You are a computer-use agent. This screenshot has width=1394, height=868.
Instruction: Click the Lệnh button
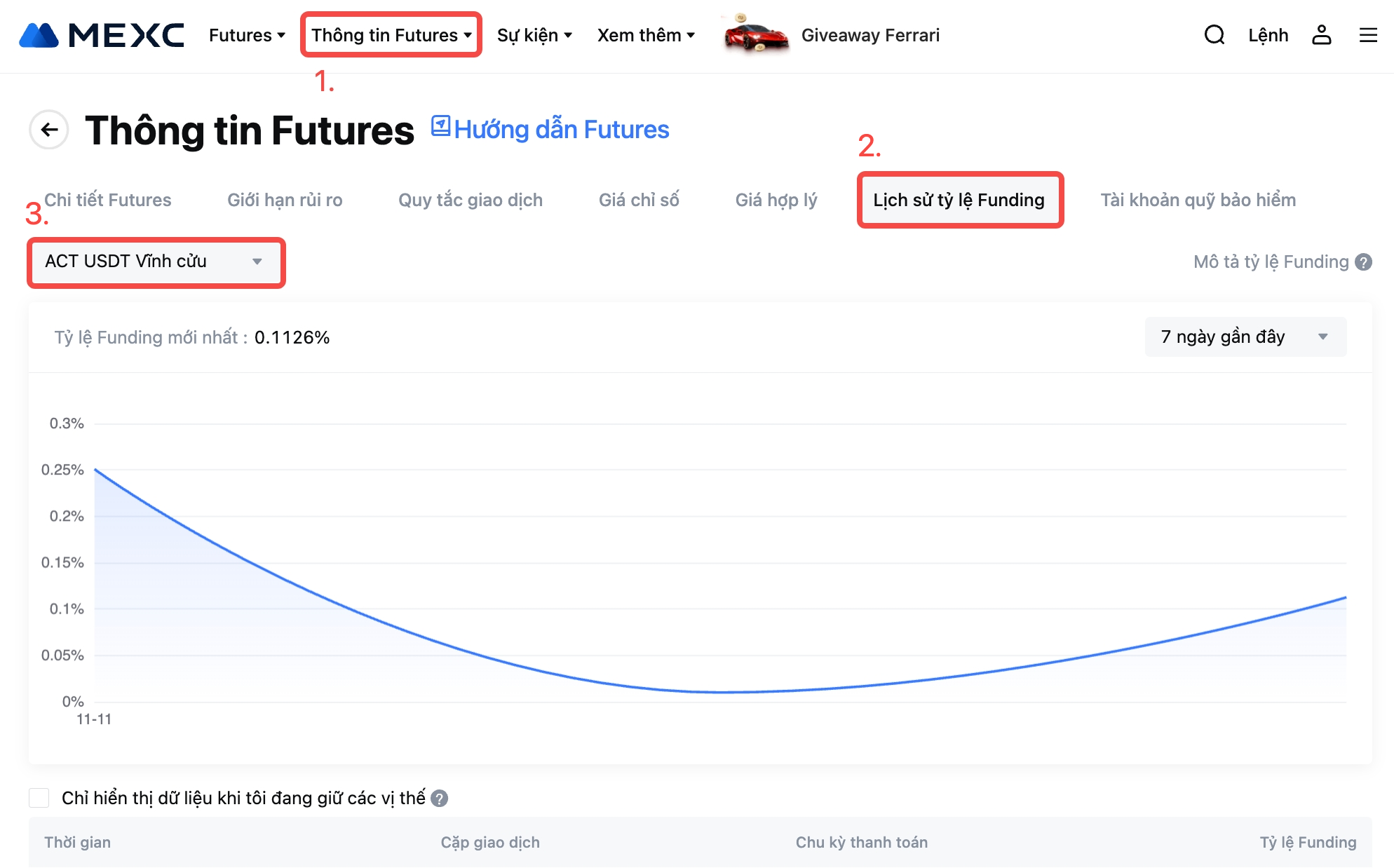pyautogui.click(x=1268, y=35)
